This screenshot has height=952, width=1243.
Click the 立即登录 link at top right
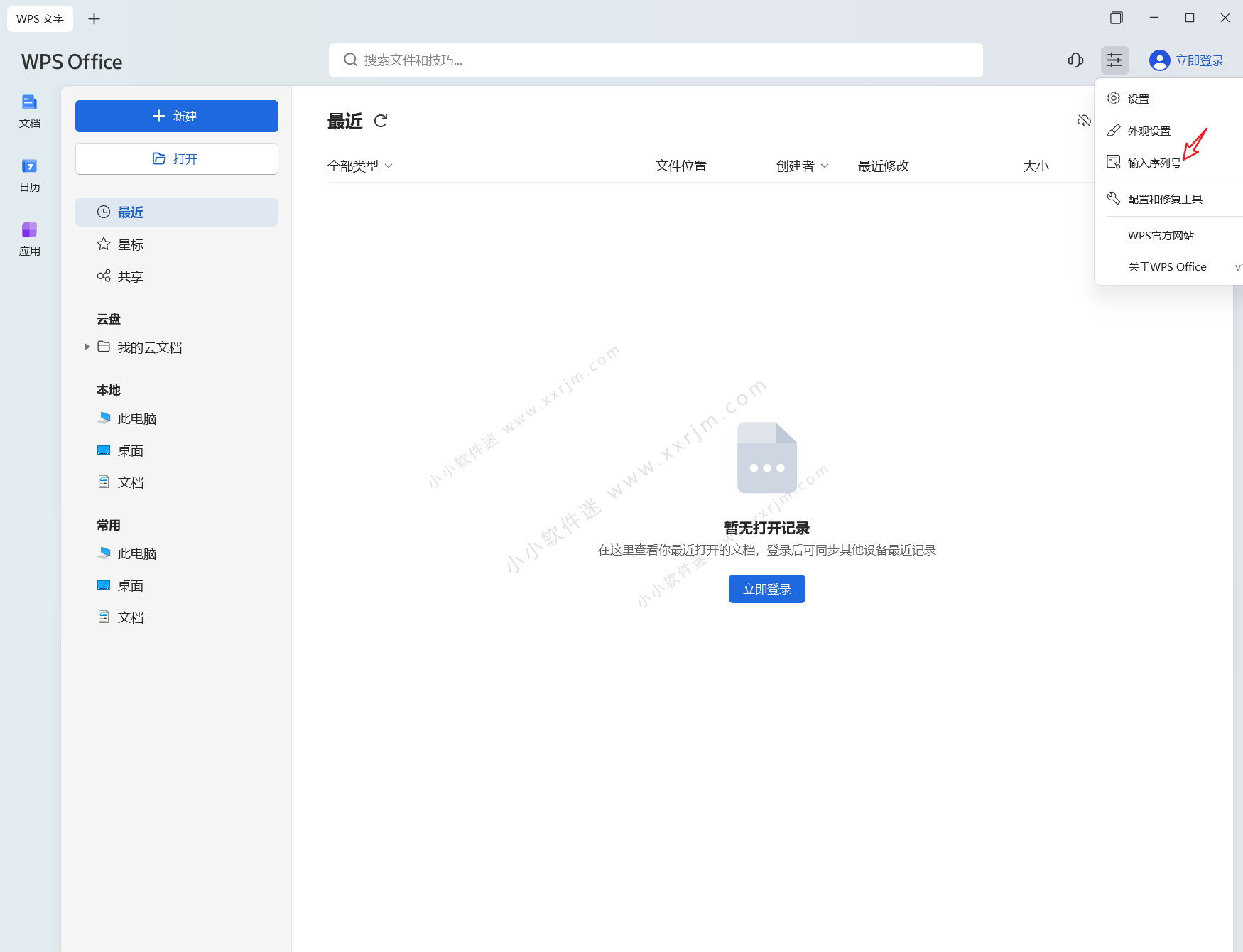coord(1200,60)
